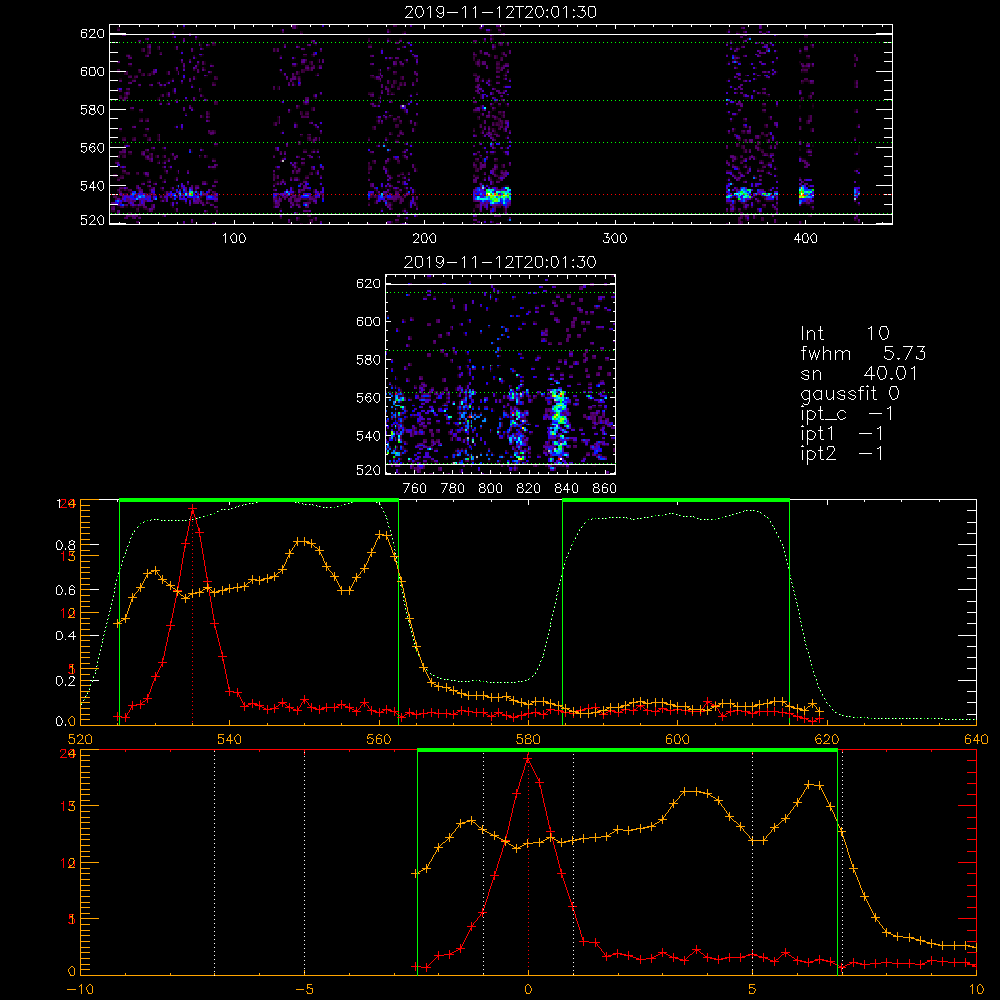The width and height of the screenshot is (1000, 1000).
Task: Click the '0.6' y-axis label of profile plot
Action: (x=65, y=591)
